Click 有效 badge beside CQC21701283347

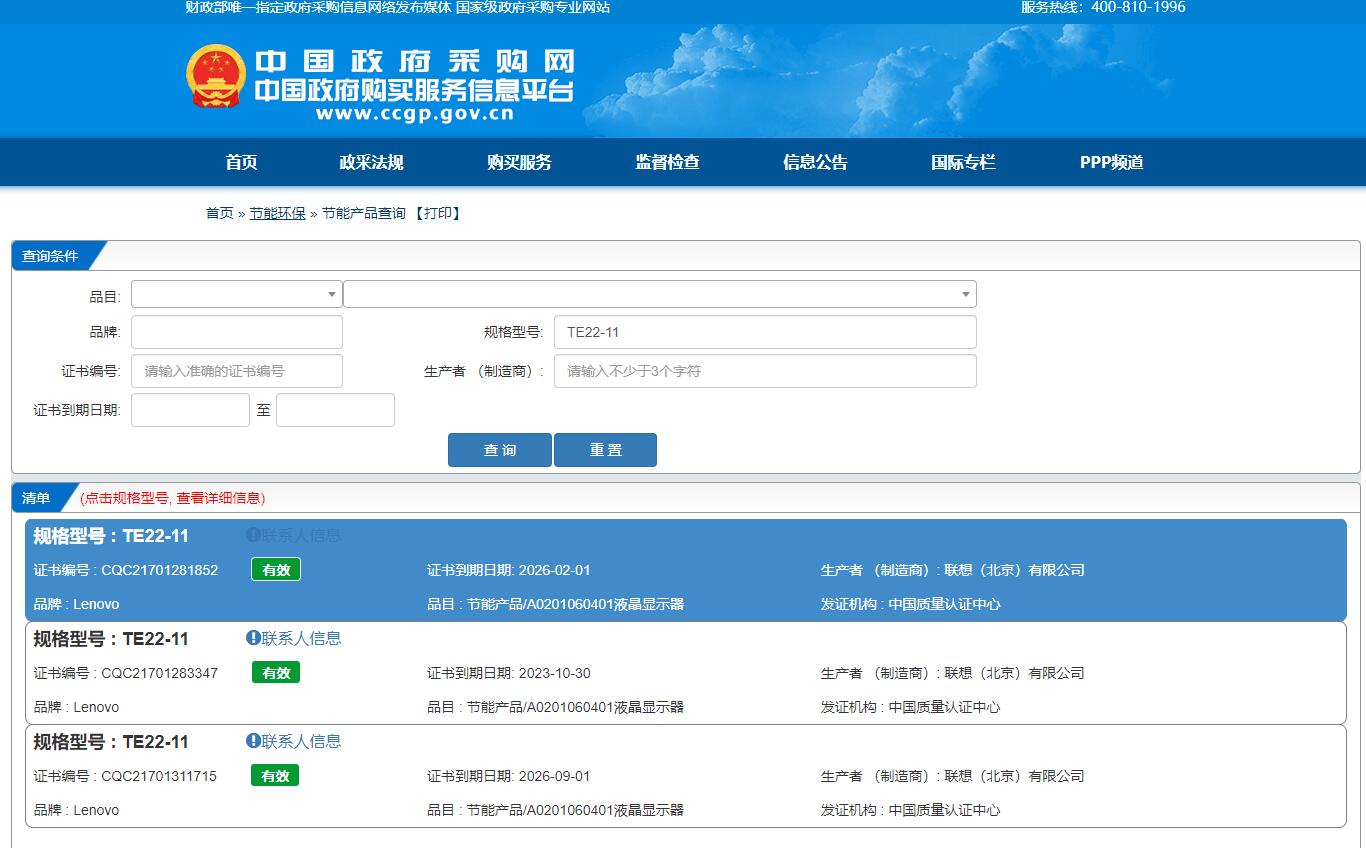(276, 673)
